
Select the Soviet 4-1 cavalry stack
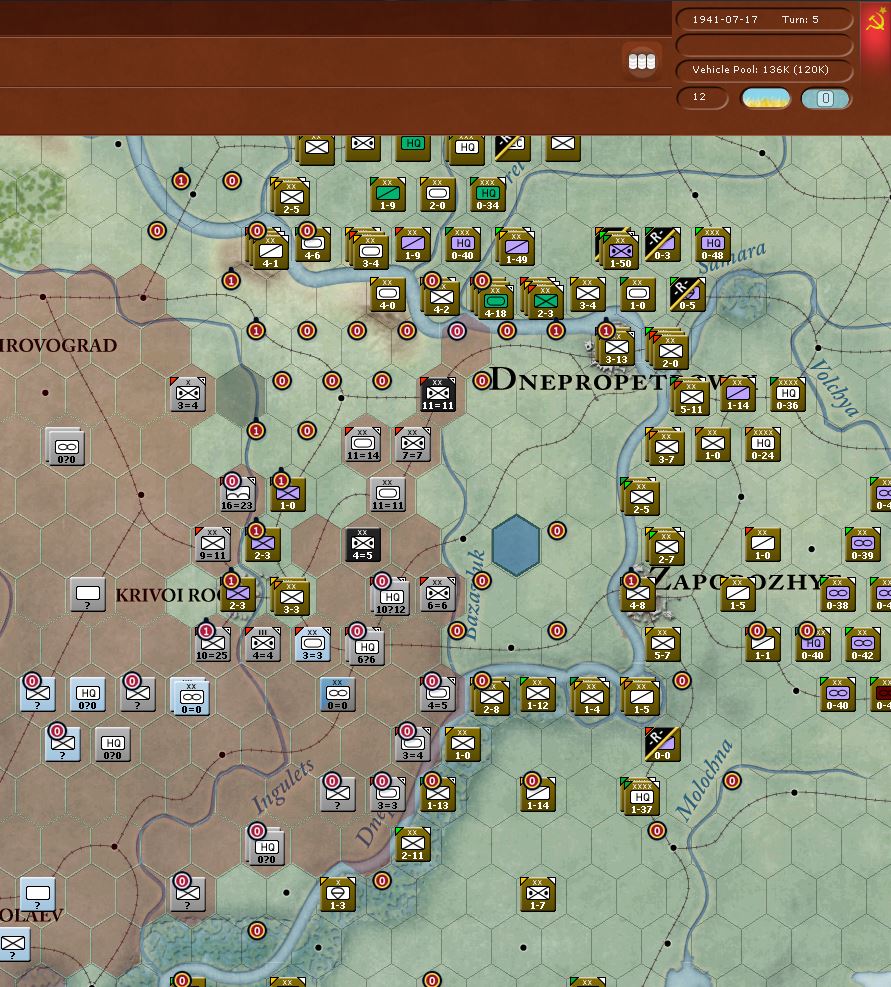coord(269,249)
